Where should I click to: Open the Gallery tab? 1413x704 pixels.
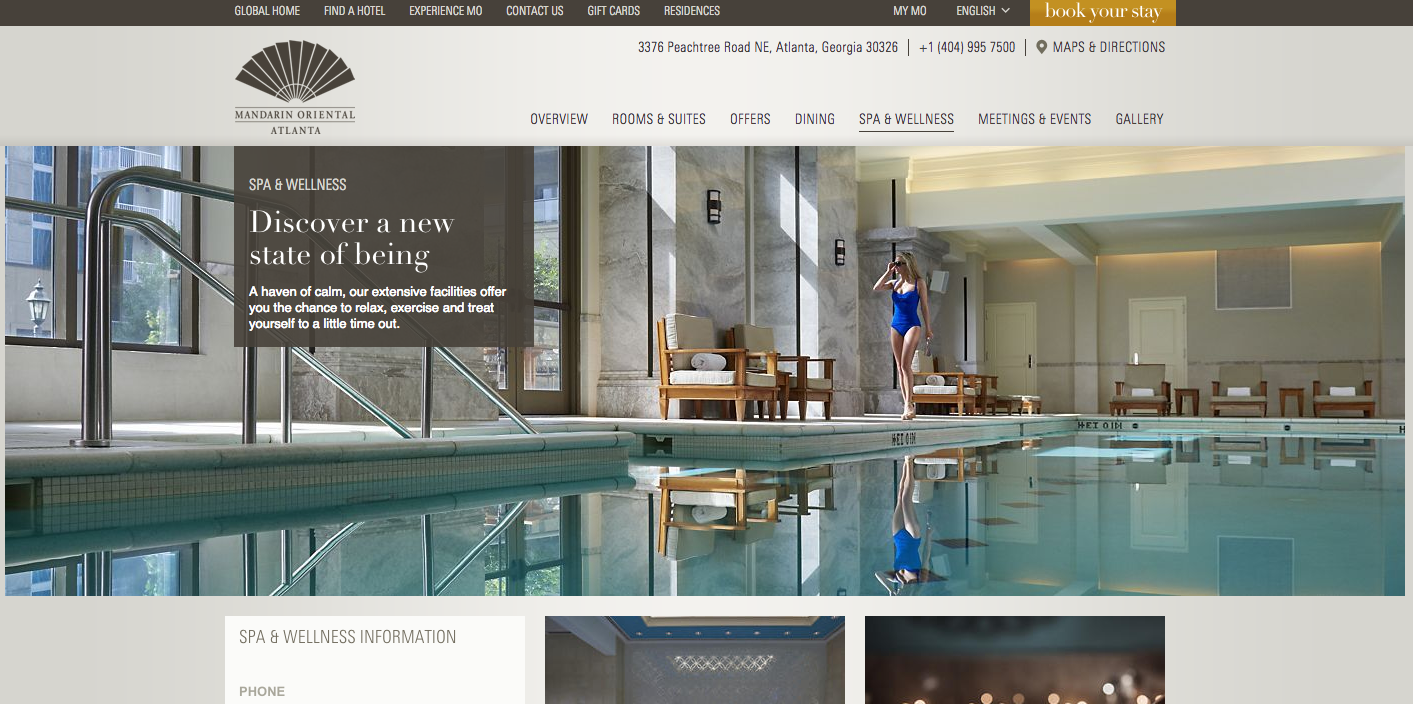tap(1140, 119)
